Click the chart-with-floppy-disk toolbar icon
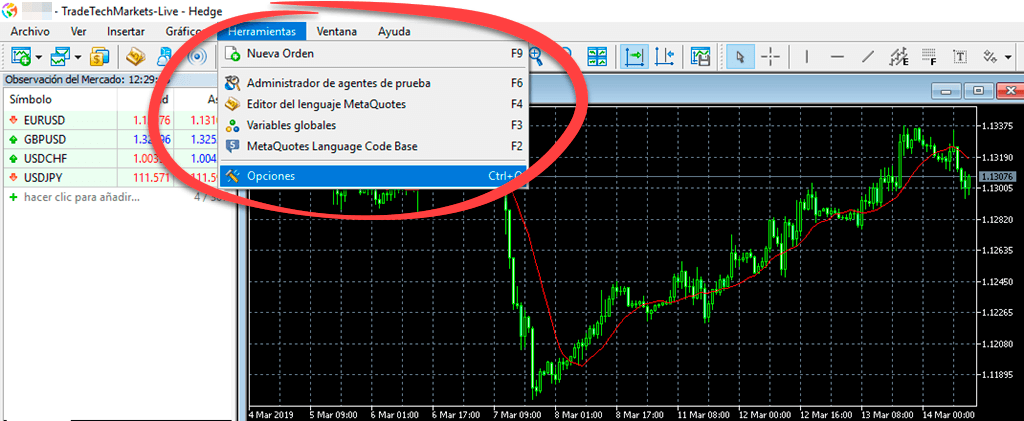Image resolution: width=1024 pixels, height=421 pixels. point(701,57)
